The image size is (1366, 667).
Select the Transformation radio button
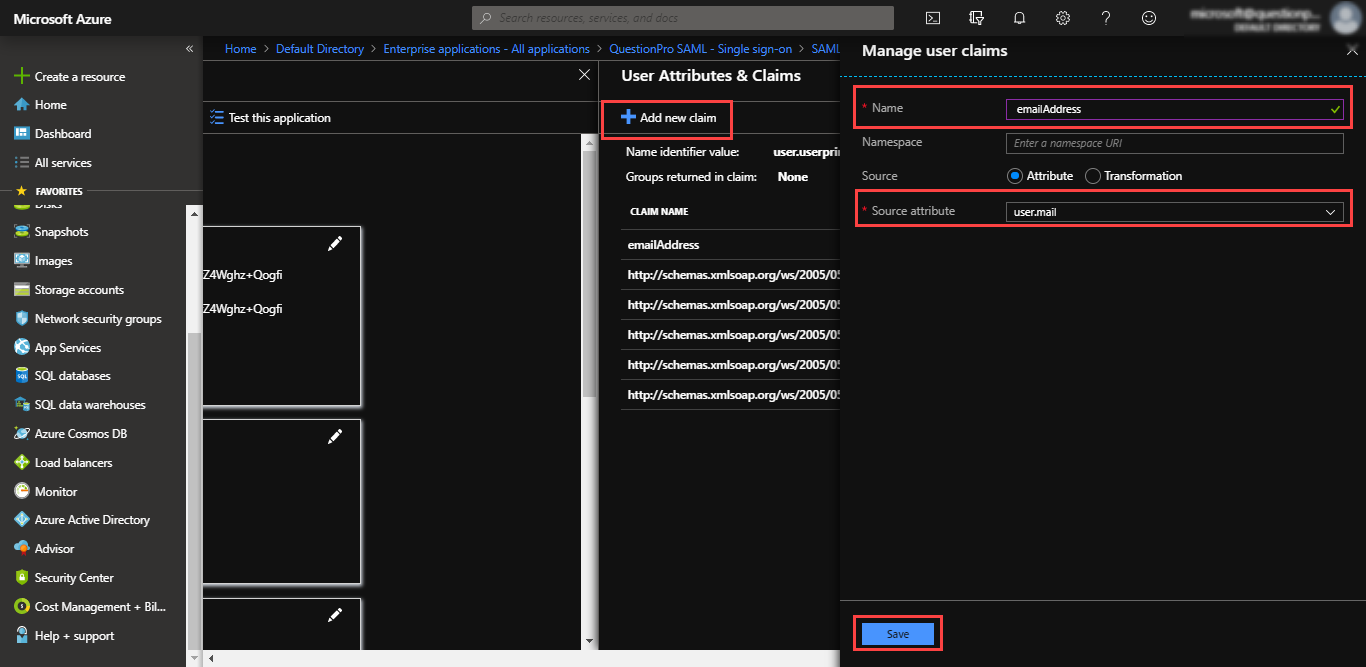(x=1093, y=176)
